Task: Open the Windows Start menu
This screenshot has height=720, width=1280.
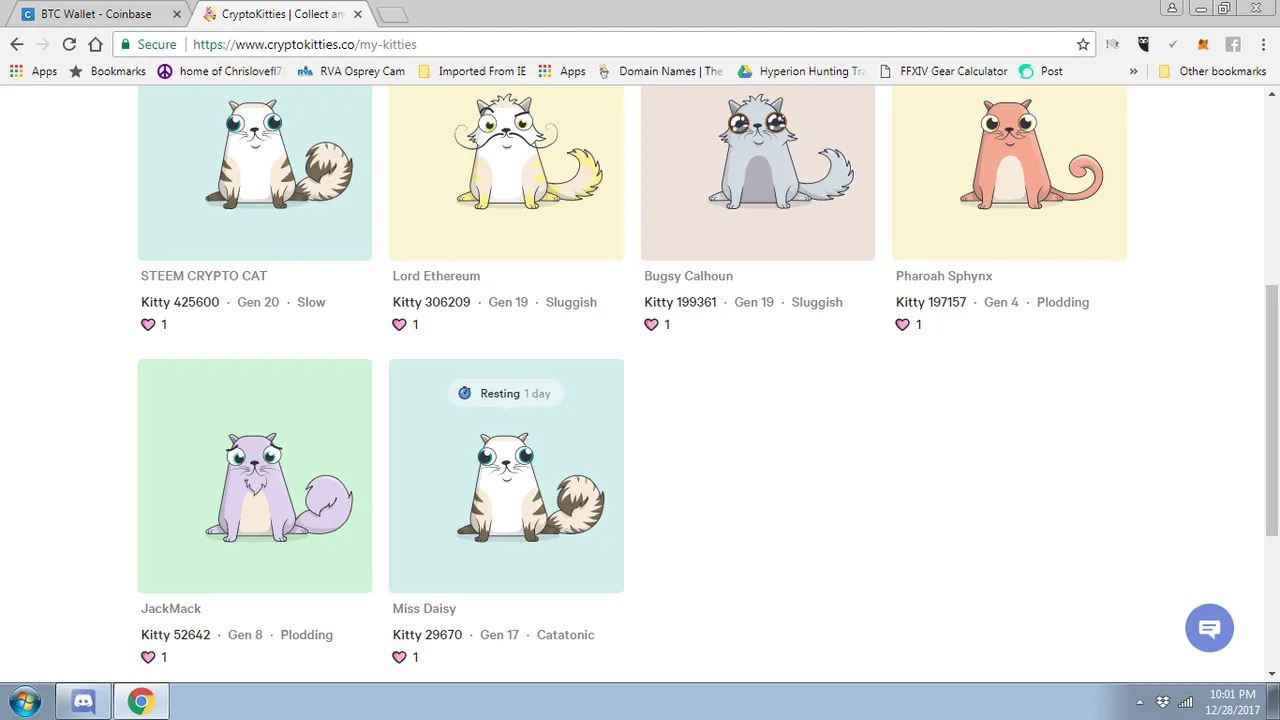Action: point(25,701)
